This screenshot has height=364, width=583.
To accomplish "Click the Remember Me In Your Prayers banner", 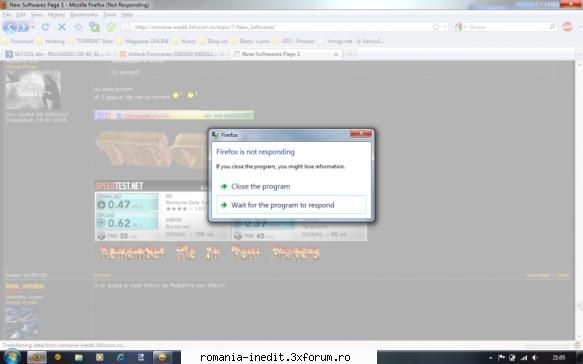I will (210, 254).
